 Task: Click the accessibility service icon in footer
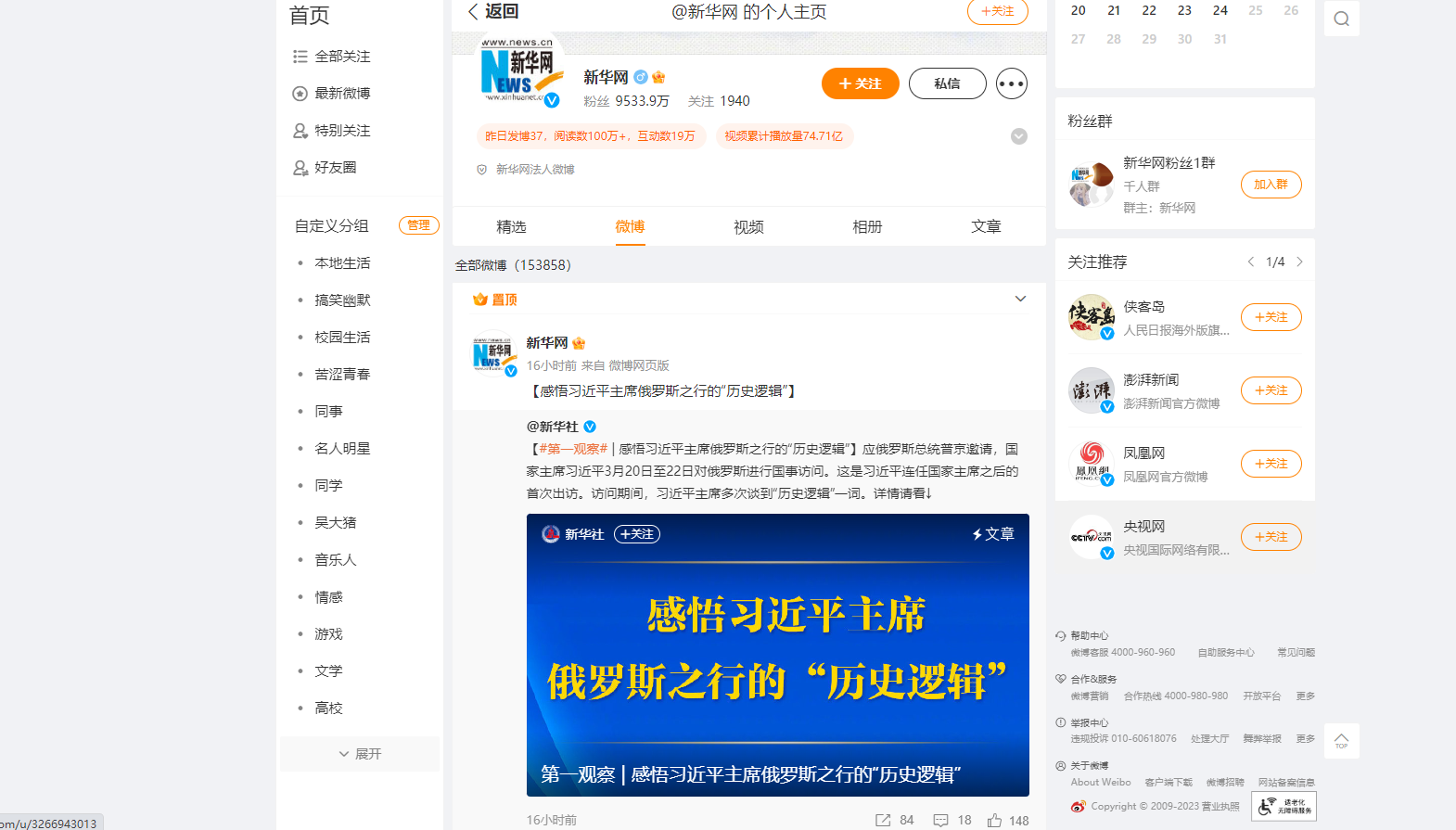click(x=1284, y=806)
